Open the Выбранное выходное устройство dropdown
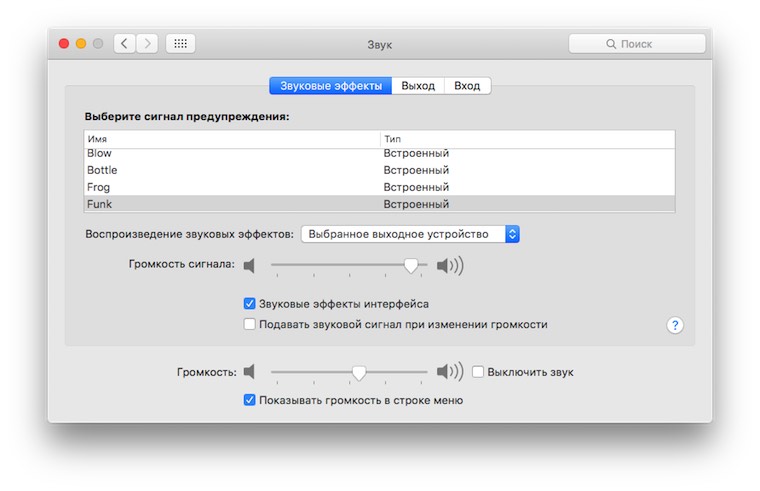 coord(410,234)
